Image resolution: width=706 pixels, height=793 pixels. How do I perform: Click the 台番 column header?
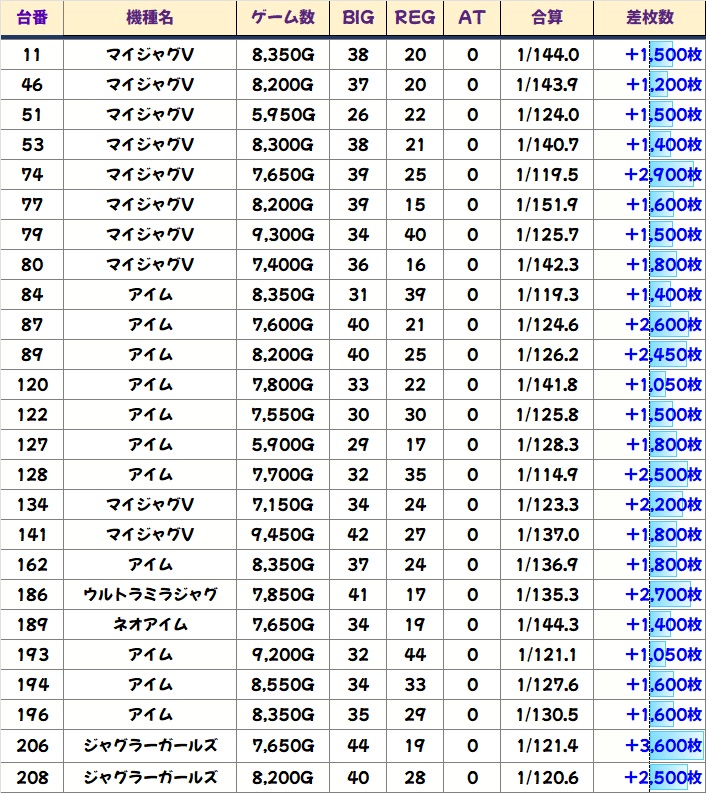pos(32,18)
